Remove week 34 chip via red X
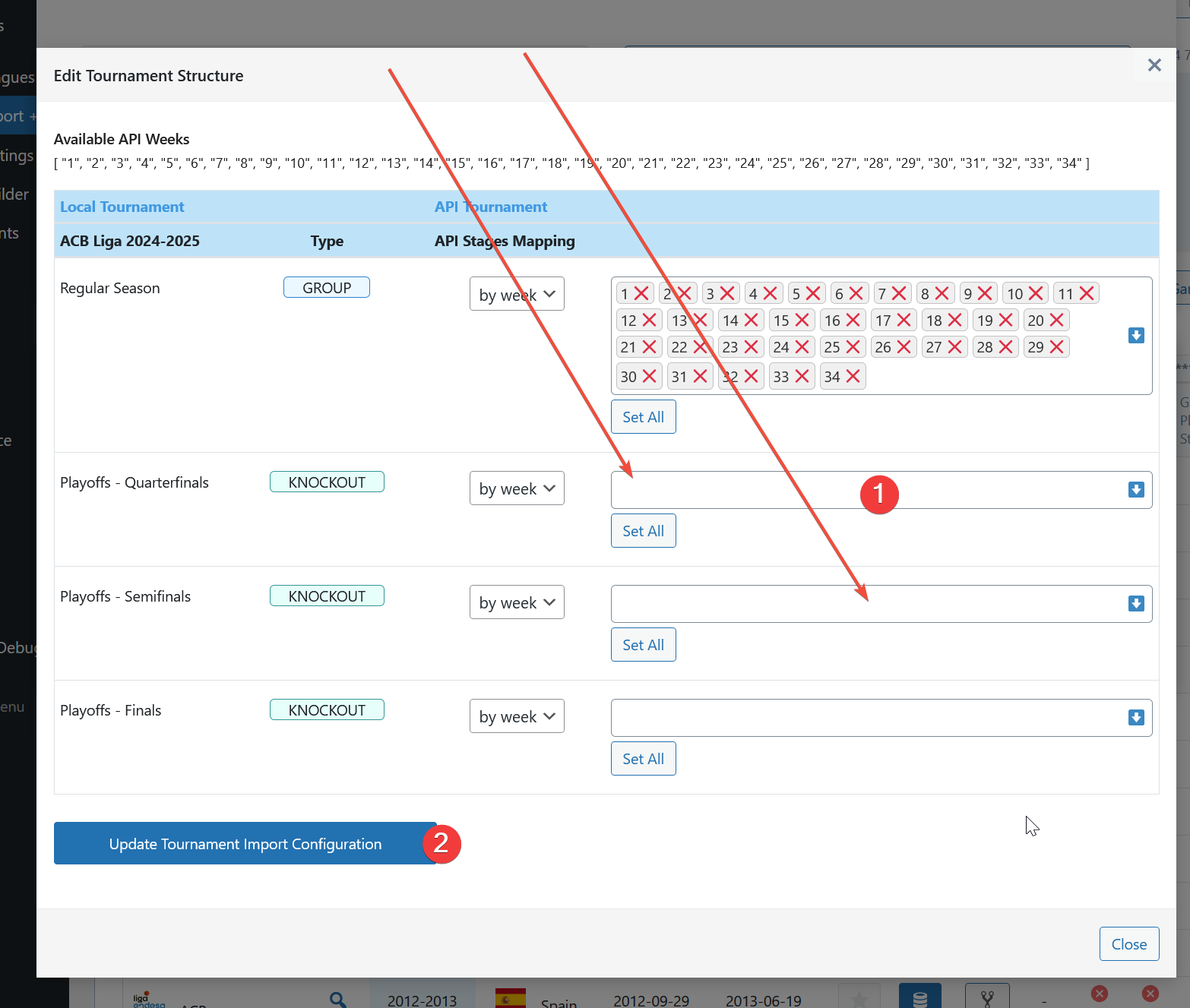Image resolution: width=1190 pixels, height=1008 pixels. click(853, 376)
